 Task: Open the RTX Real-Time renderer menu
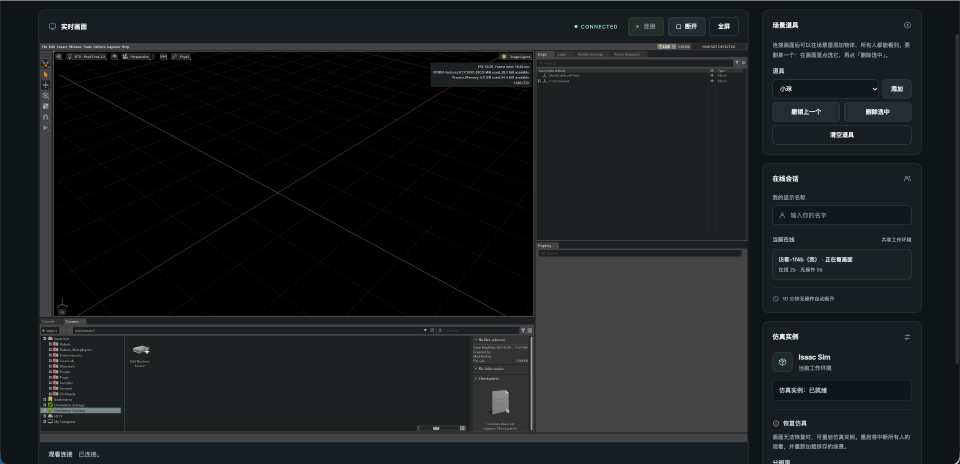click(86, 56)
